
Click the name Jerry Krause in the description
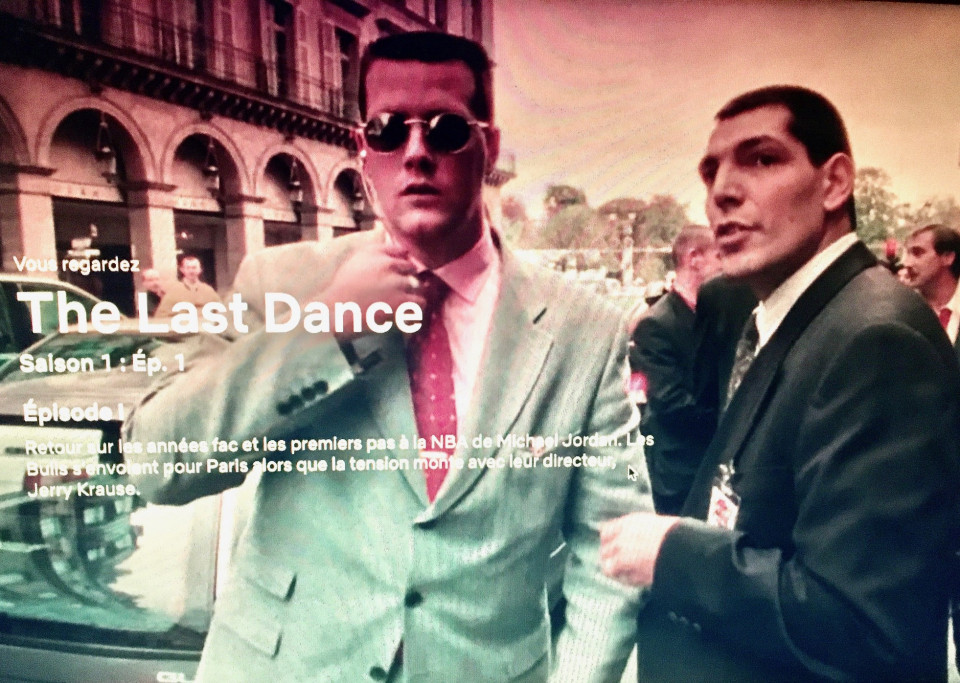click(83, 490)
